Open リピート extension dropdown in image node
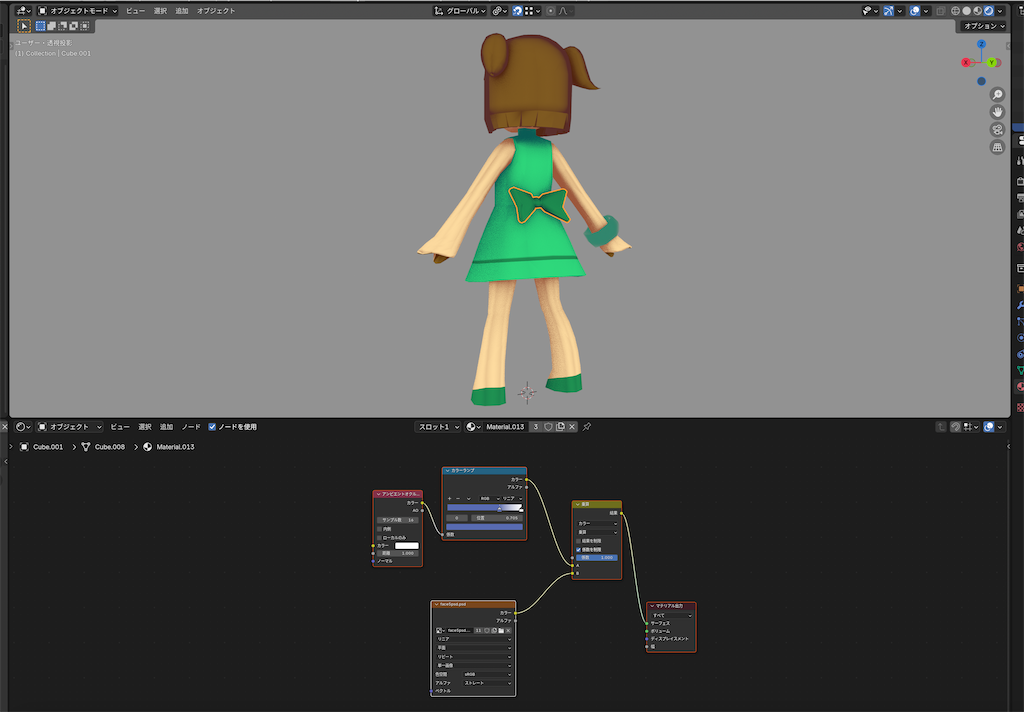Viewport: 1024px width, 712px height. coord(473,656)
